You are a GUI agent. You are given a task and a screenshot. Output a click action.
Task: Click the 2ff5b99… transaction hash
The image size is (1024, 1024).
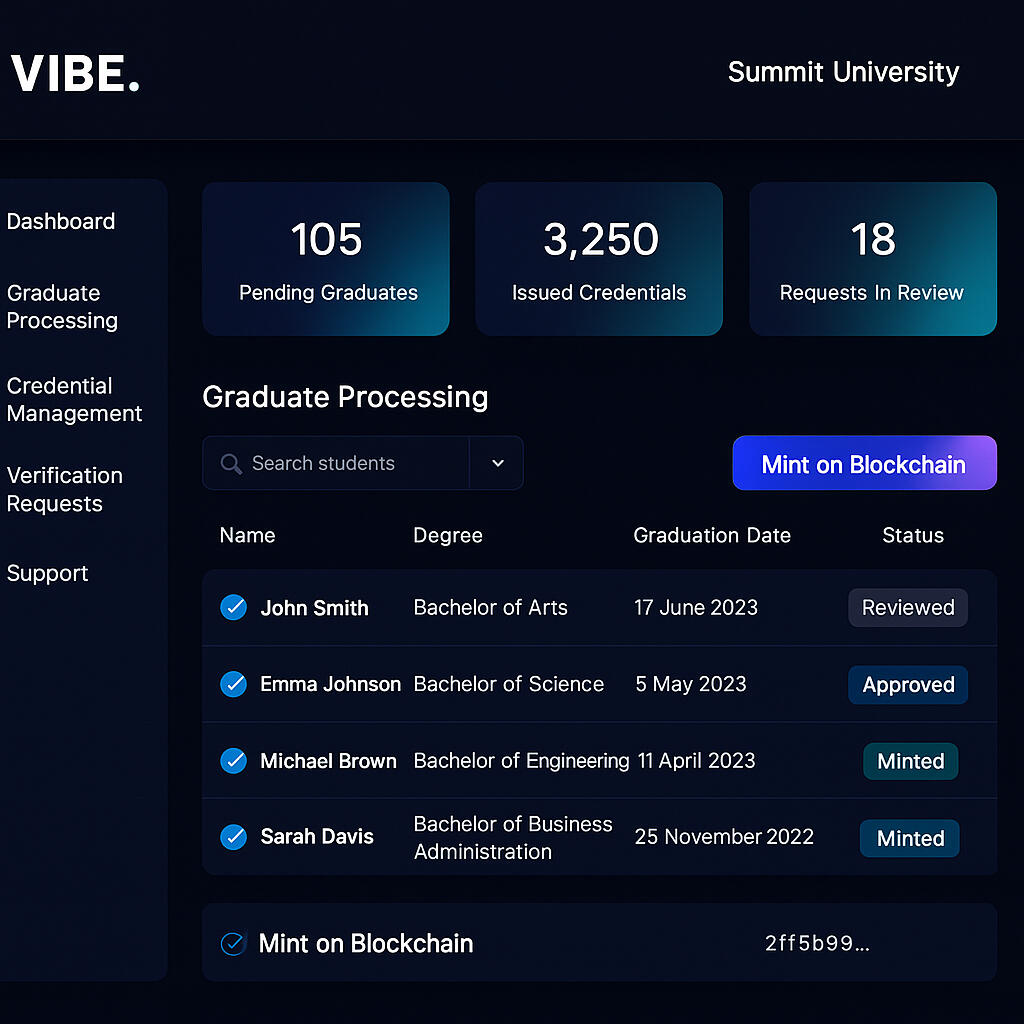coord(817,943)
